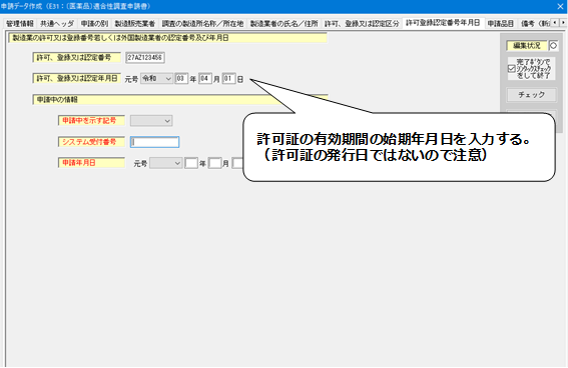The width and height of the screenshot is (568, 368).
Task: Switch to the 備考 tab
Action: tap(535, 24)
